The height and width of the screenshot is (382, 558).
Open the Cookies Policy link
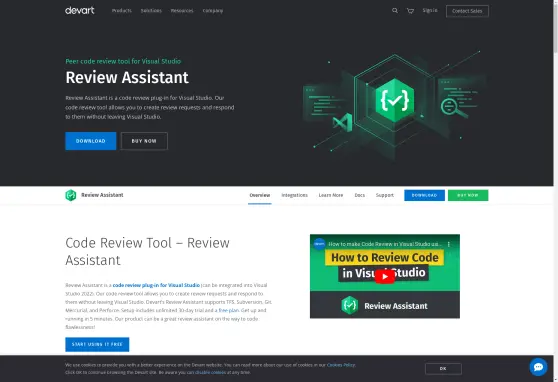(341, 365)
